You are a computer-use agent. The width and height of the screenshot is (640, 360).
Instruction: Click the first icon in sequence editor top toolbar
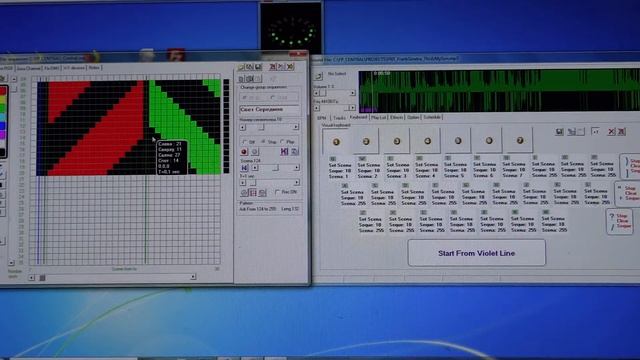click(x=241, y=67)
